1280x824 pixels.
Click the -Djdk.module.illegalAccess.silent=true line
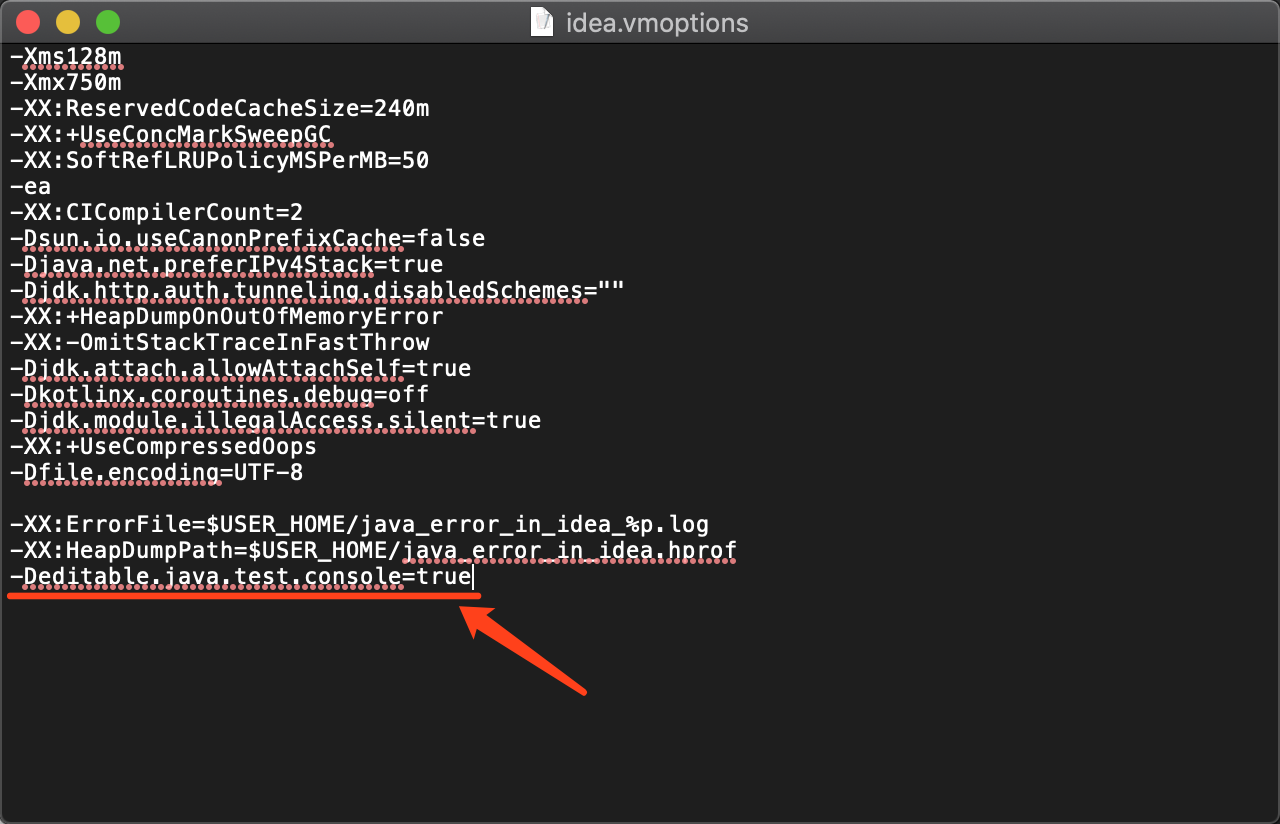pyautogui.click(x=276, y=420)
